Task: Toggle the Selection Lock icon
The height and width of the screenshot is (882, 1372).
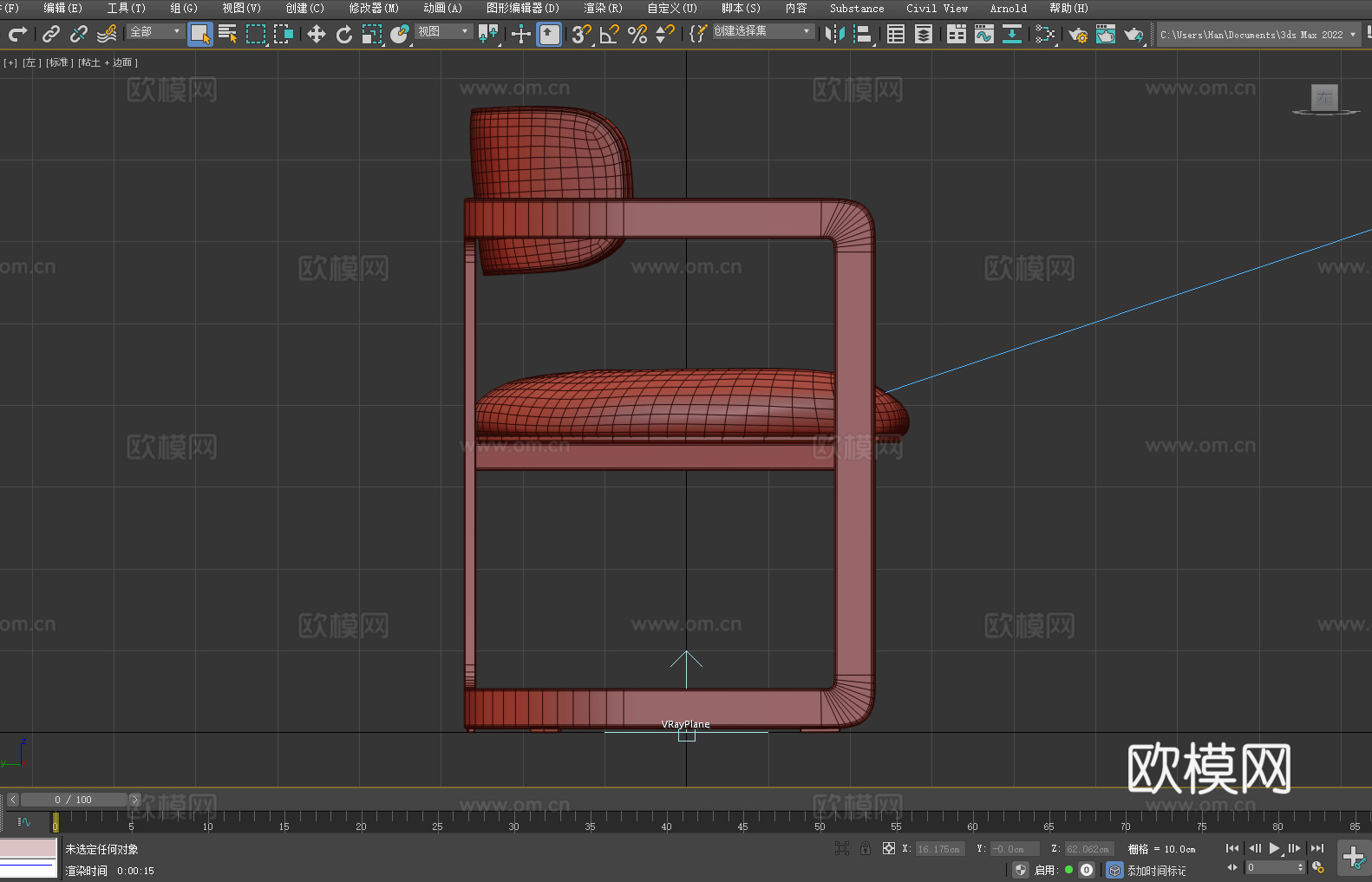Action: coord(866,848)
